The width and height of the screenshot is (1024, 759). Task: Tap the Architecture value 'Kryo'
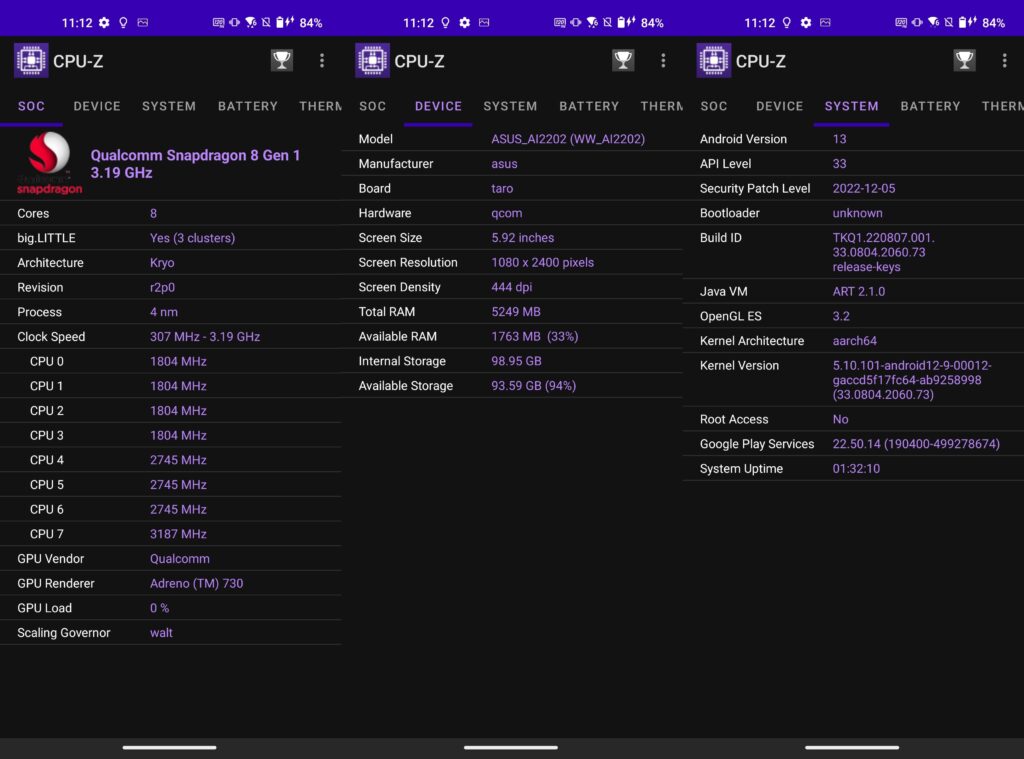tap(162, 263)
